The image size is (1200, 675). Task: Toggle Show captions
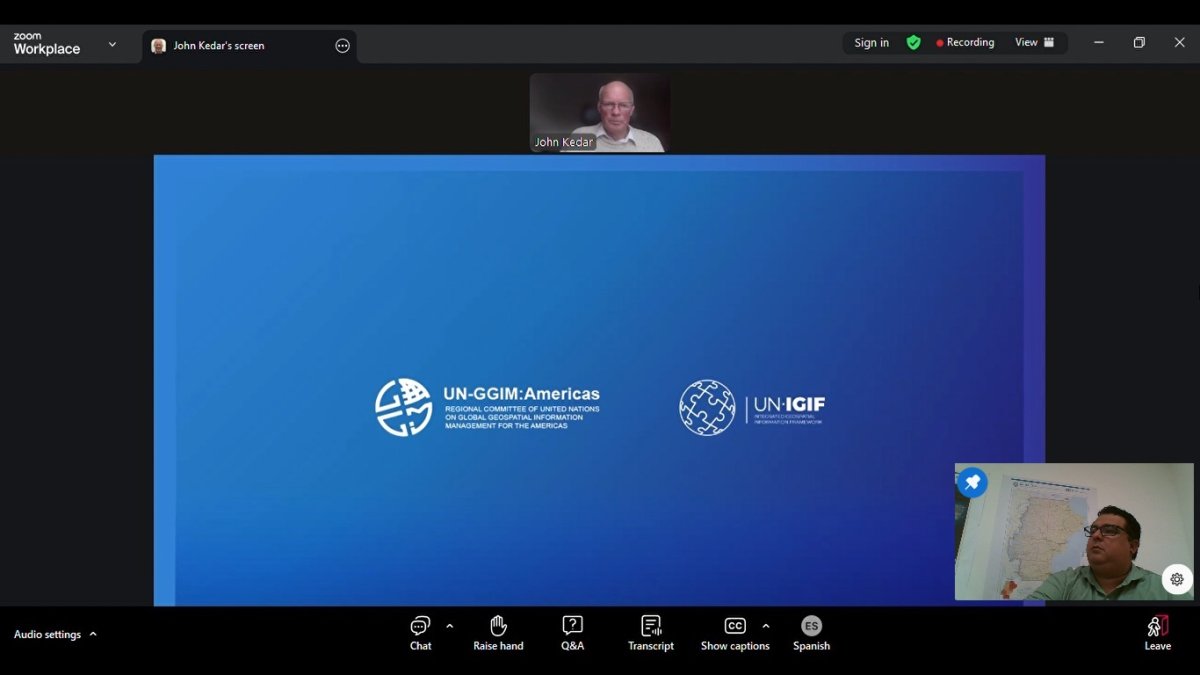[x=735, y=633]
